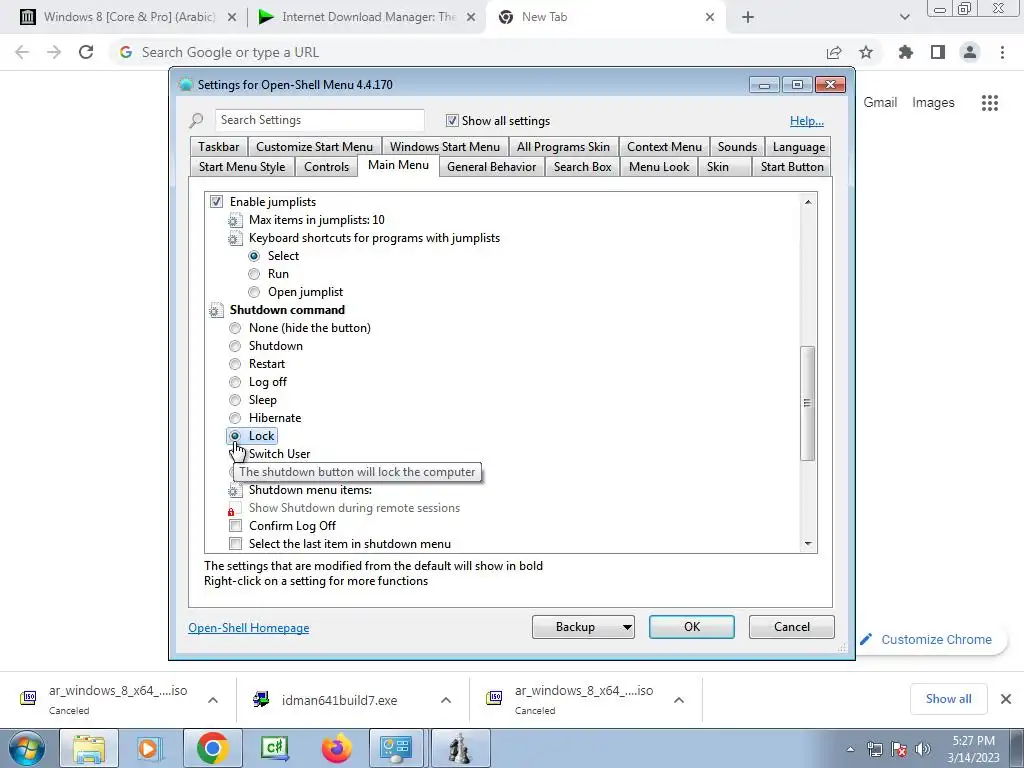Click the Chrome forward arrow

pyautogui.click(x=54, y=52)
